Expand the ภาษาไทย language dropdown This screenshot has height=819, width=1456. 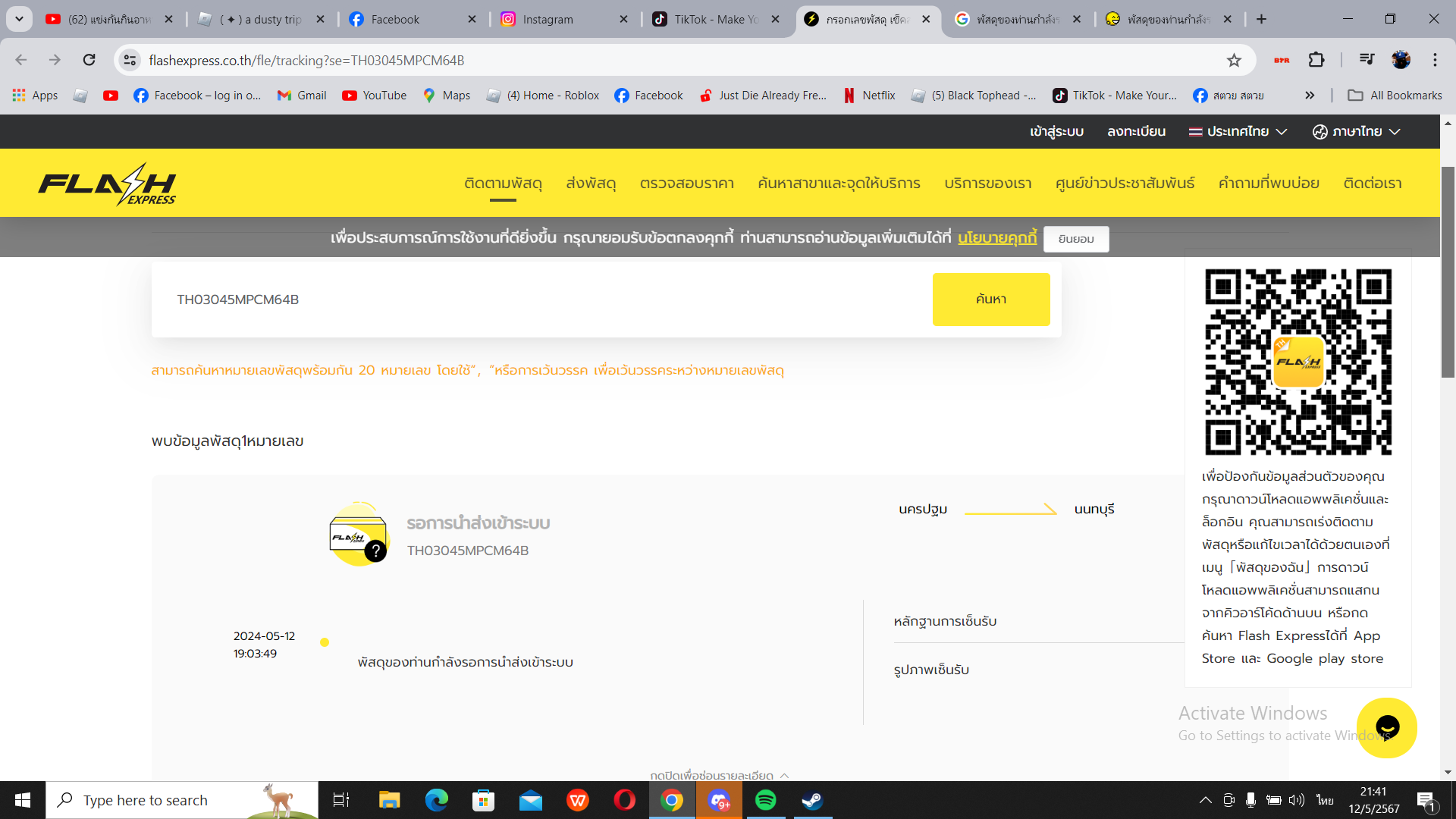click(x=1357, y=131)
